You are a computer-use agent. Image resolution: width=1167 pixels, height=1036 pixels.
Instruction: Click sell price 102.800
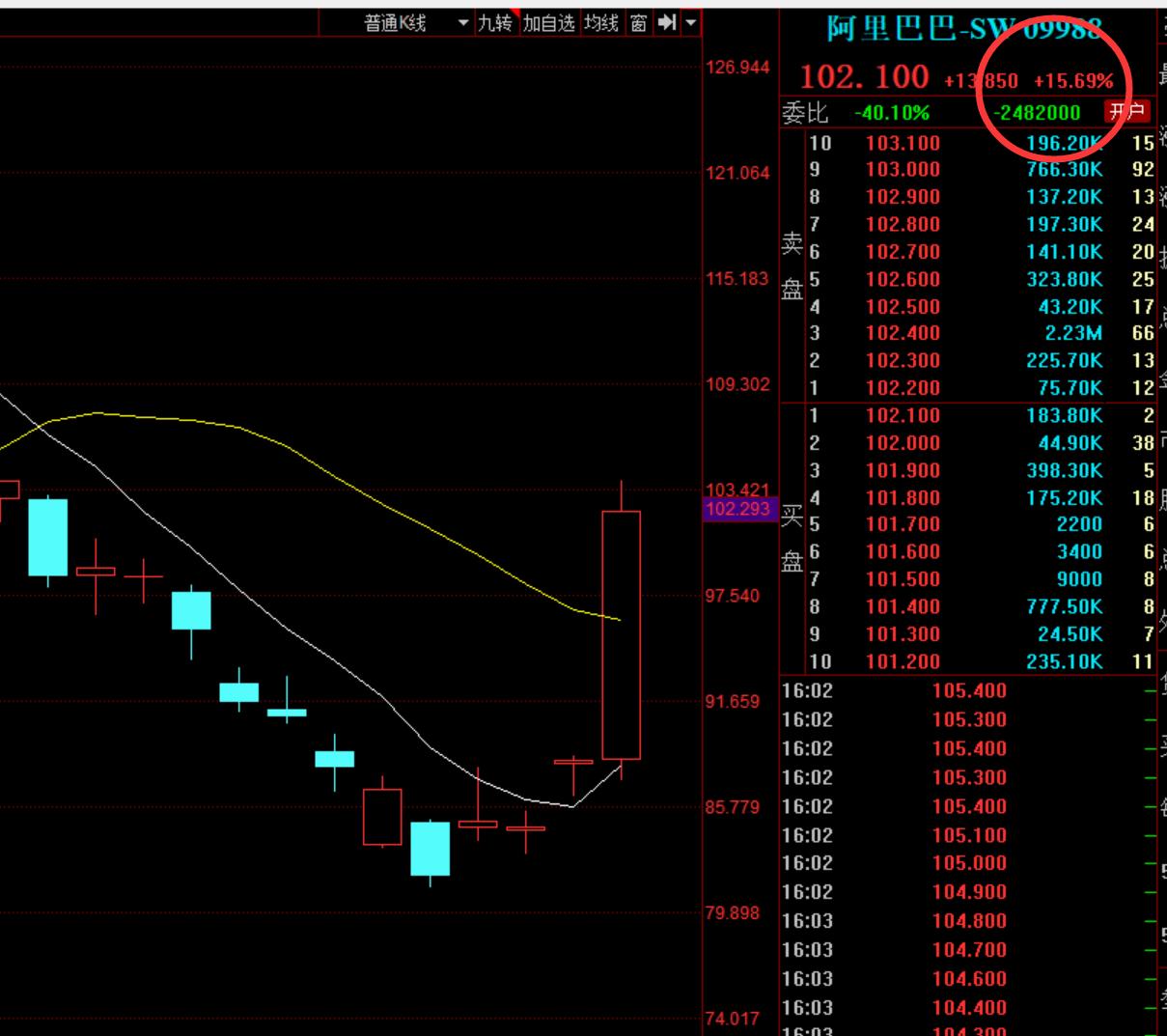tap(903, 224)
